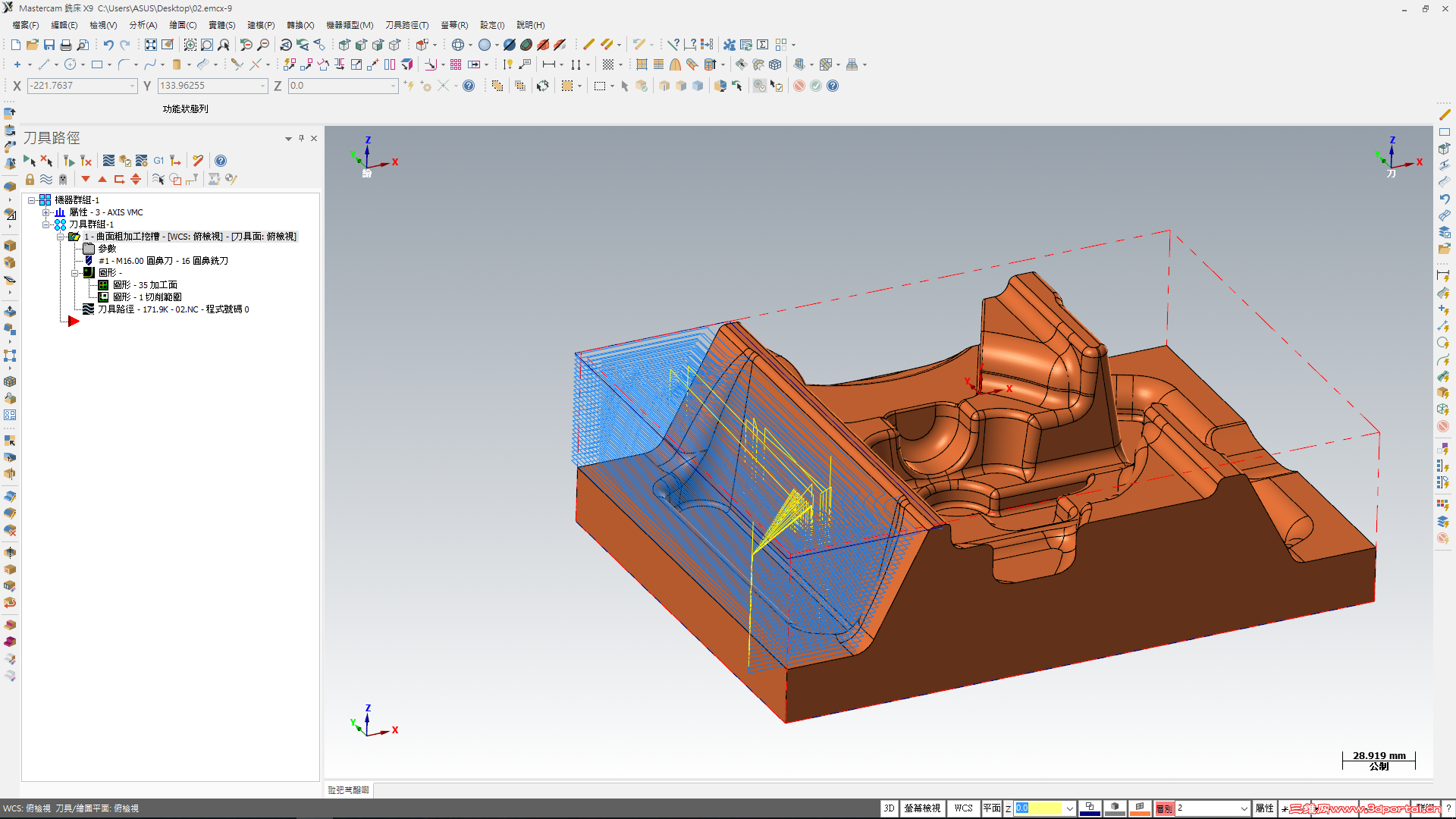Screen dimensions: 1456x819
Task: Click the Fit to screen icon
Action: (151, 45)
